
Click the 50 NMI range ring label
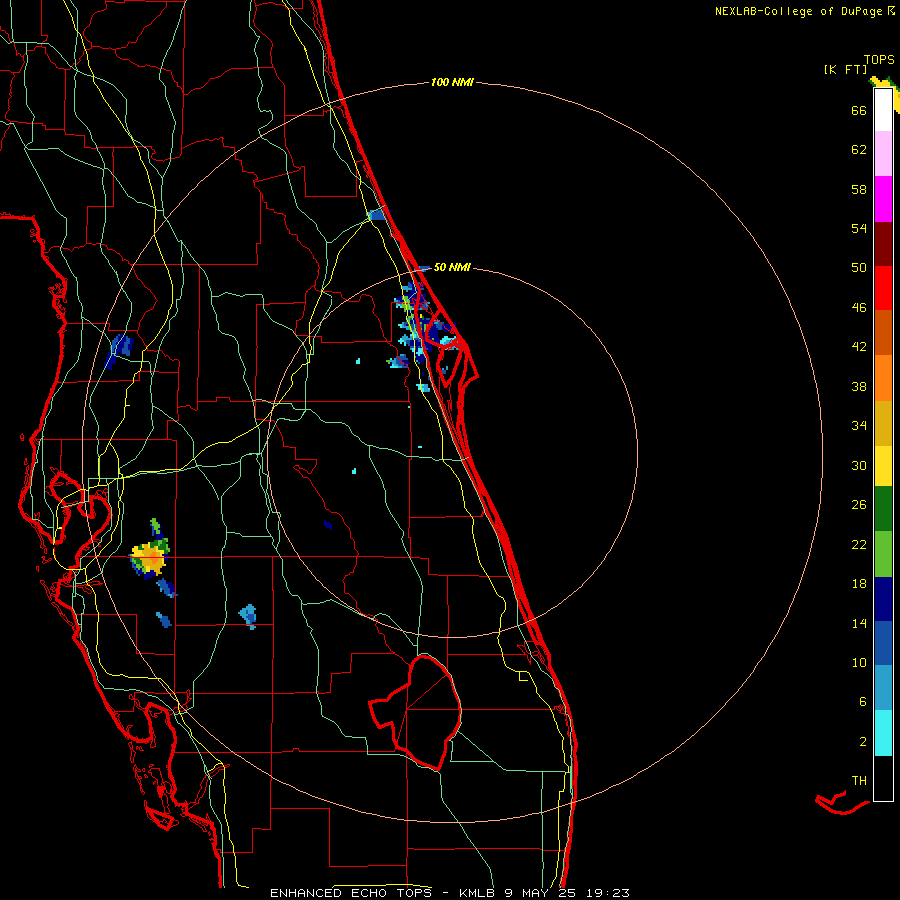tap(452, 267)
